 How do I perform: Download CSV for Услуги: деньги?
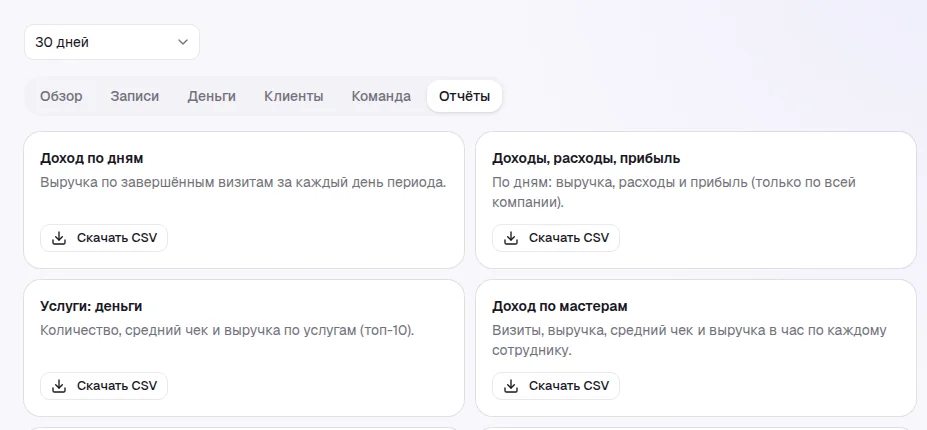(104, 386)
